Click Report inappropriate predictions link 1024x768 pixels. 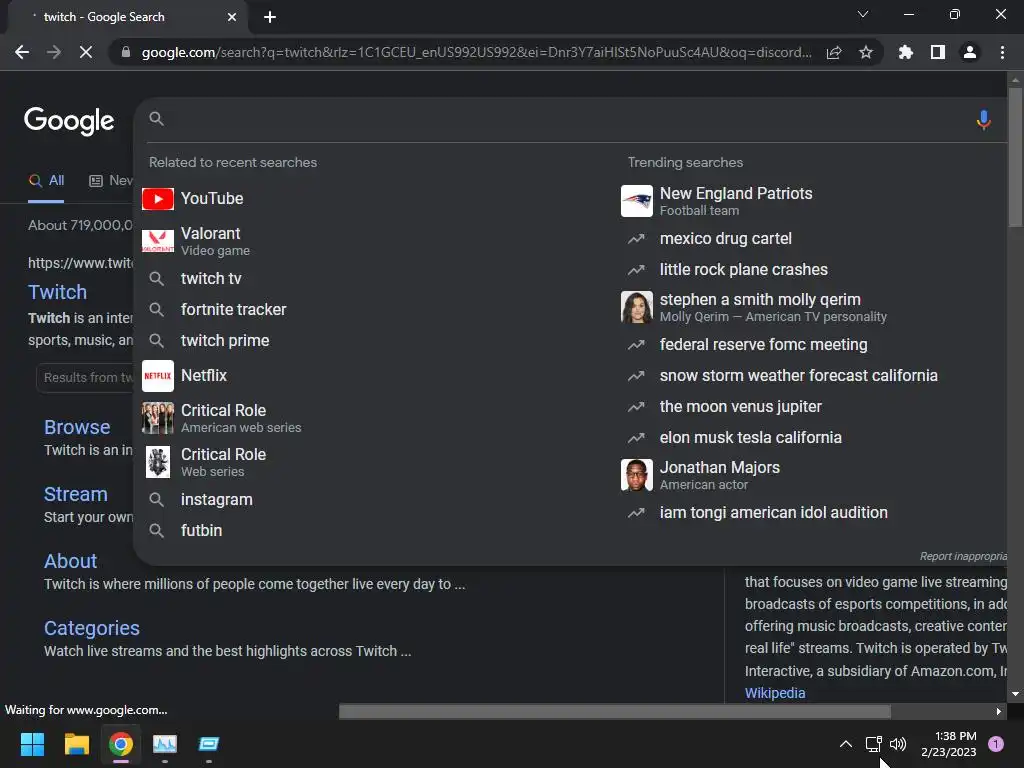963,556
